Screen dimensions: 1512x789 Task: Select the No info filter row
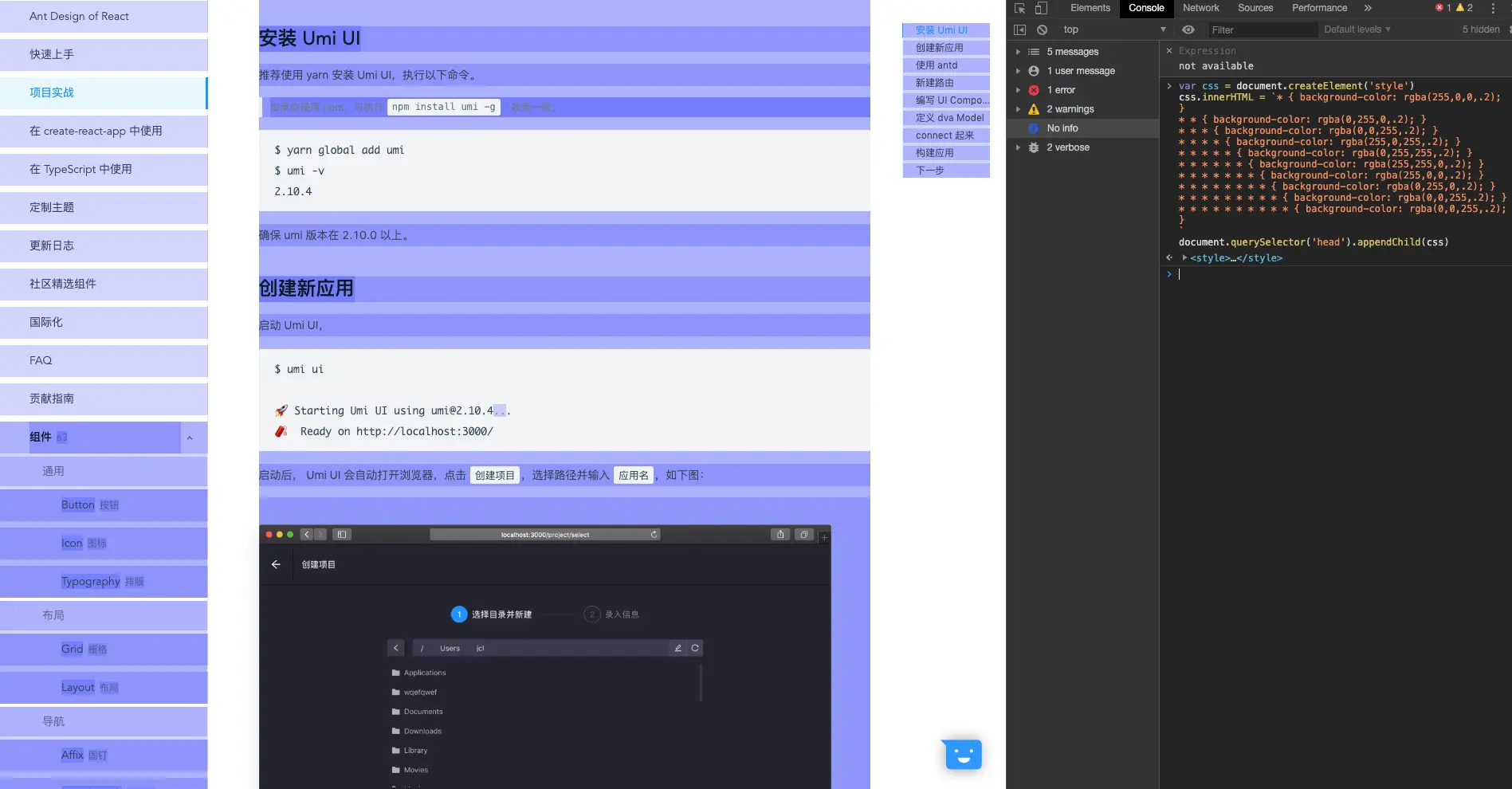1082,128
